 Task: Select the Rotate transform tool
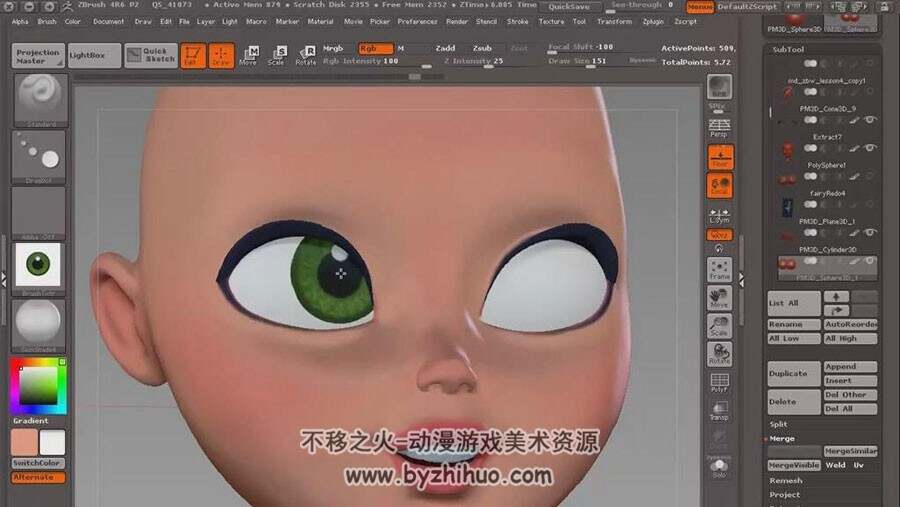click(x=305, y=56)
